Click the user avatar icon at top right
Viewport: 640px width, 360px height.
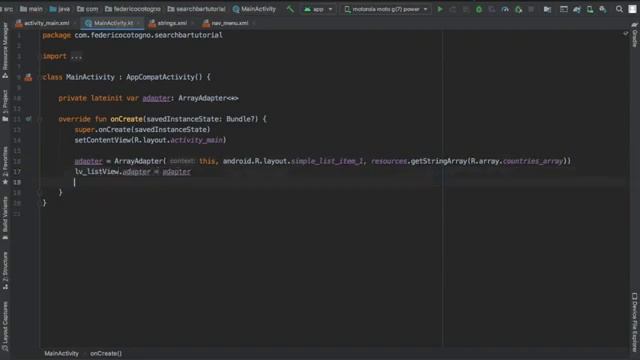632,9
